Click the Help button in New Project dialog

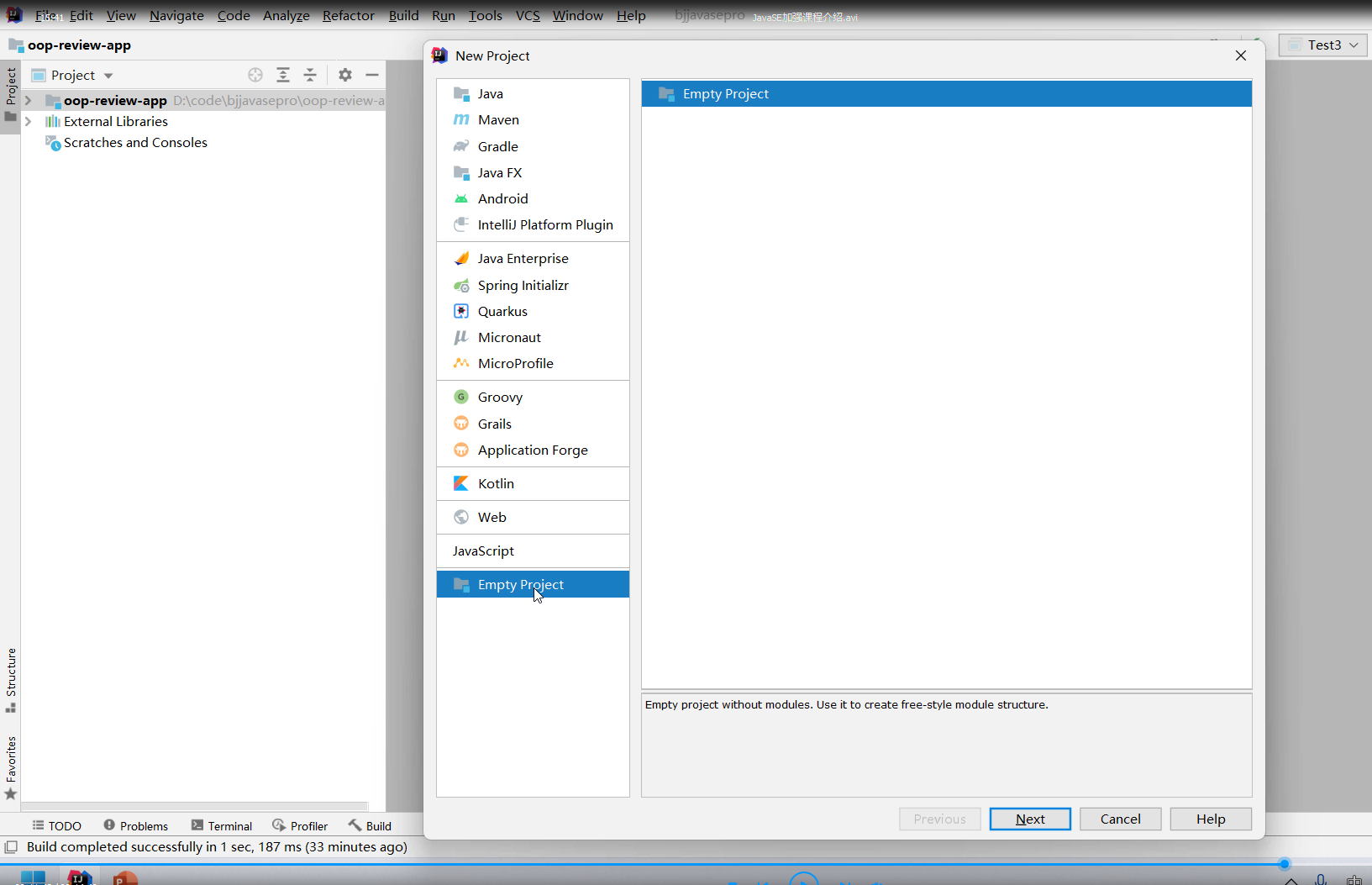tap(1211, 819)
